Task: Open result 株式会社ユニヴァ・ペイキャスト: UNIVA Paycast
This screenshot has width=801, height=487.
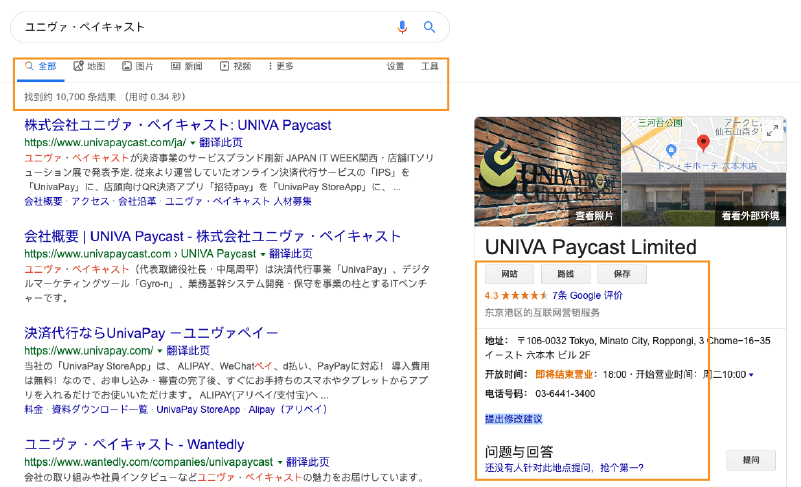Action: pyautogui.click(x=178, y=125)
